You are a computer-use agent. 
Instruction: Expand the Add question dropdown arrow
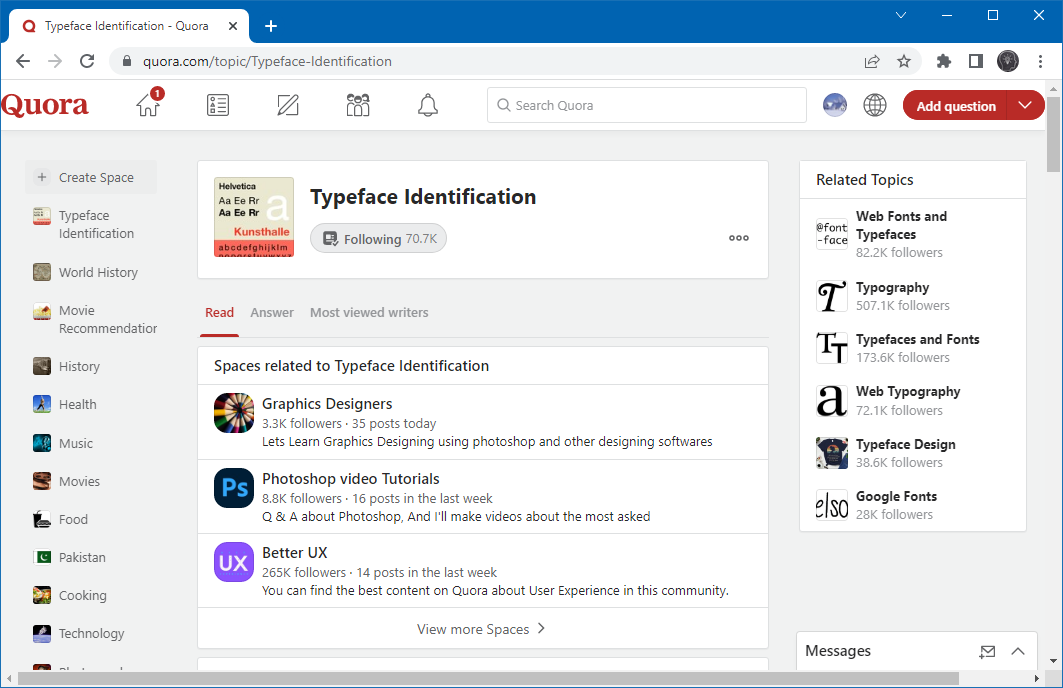coord(1025,105)
